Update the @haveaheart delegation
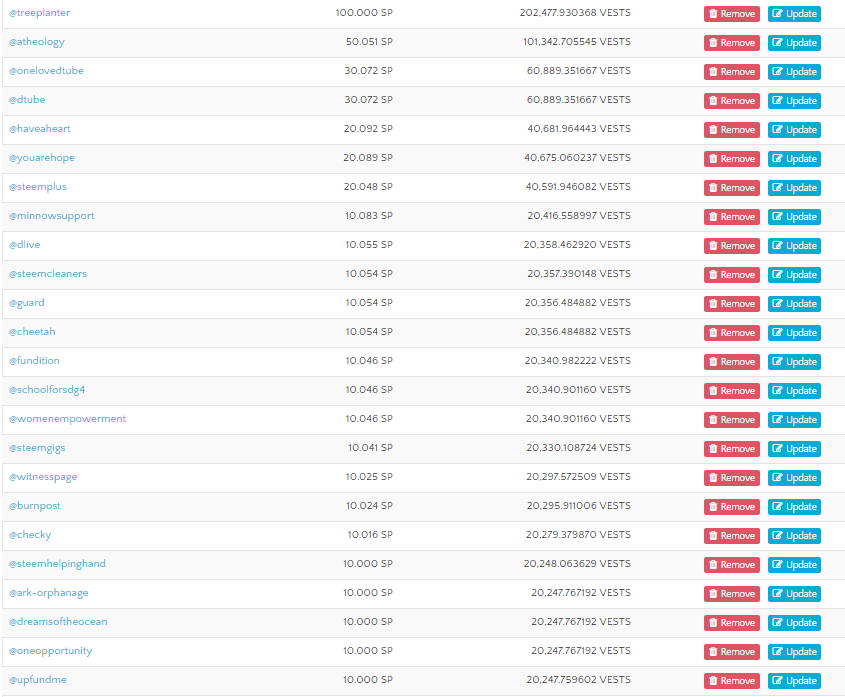Viewport: 845px width, 697px height. [794, 130]
